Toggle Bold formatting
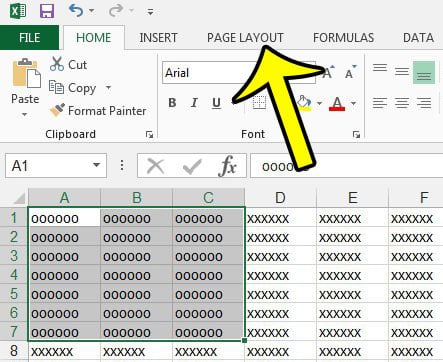 172,103
